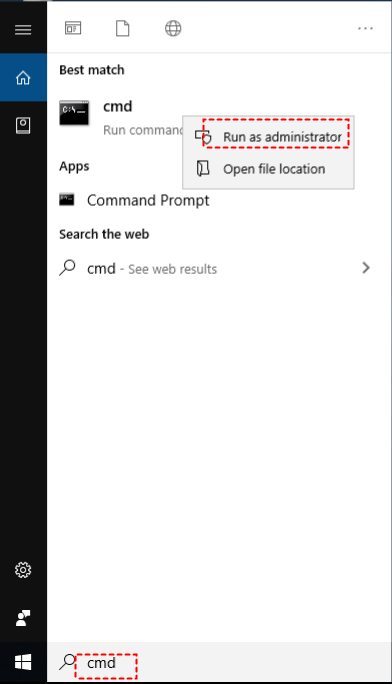The width and height of the screenshot is (392, 684).
Task: Open the Notebook sidebar icon
Action: click(x=23, y=126)
